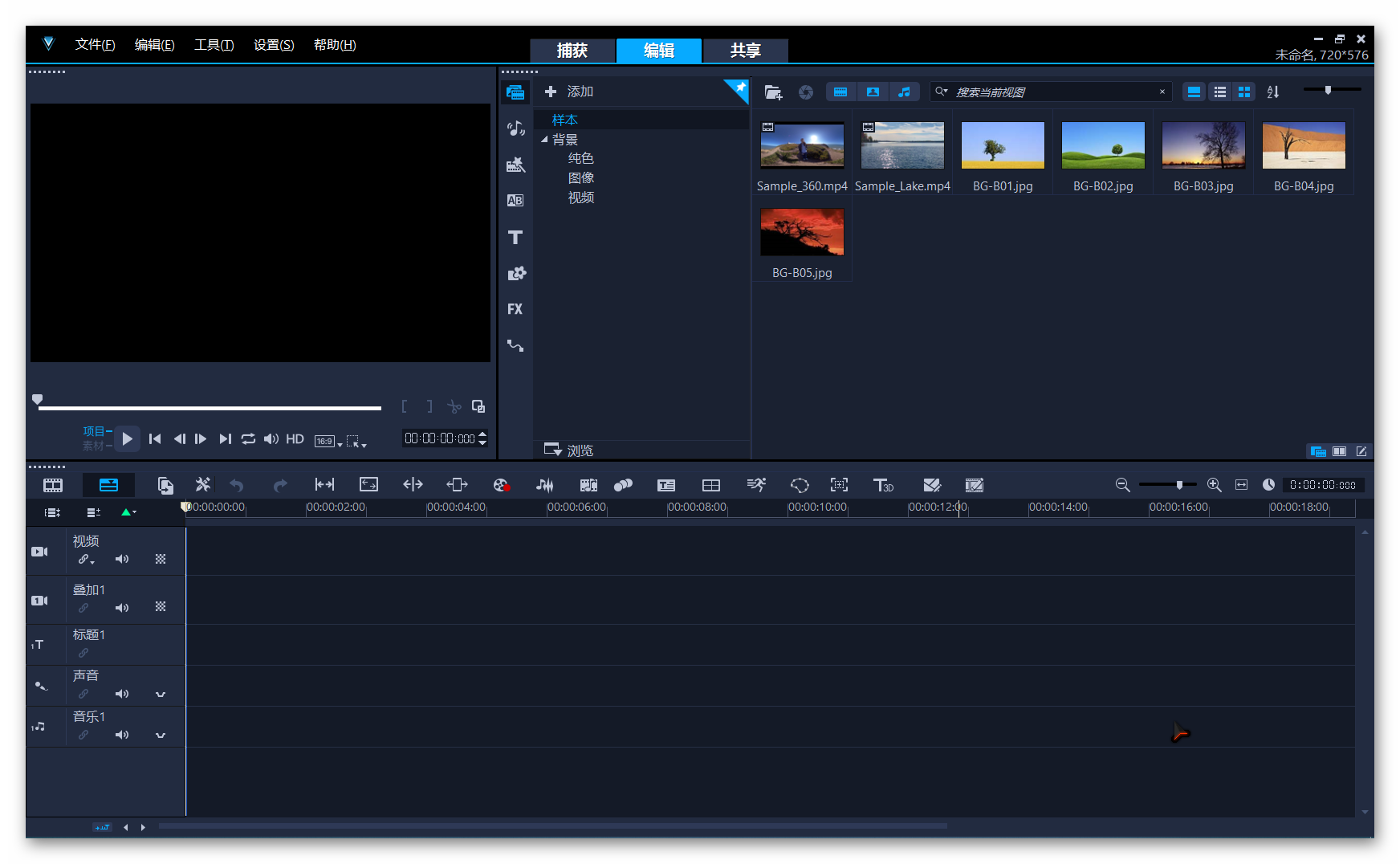This screenshot has width=1400, height=864.
Task: Open the 工具(T) menu
Action: 214,45
